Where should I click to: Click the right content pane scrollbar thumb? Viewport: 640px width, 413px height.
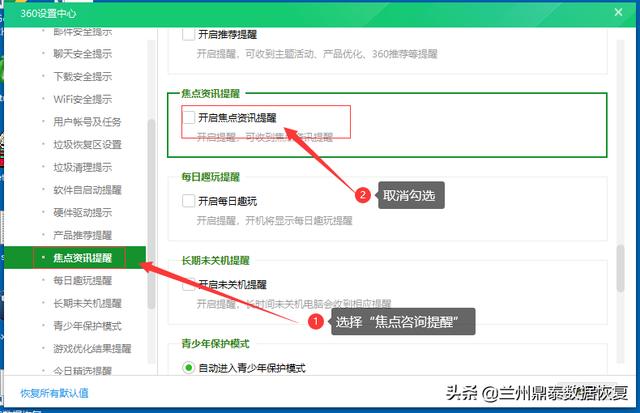620,268
